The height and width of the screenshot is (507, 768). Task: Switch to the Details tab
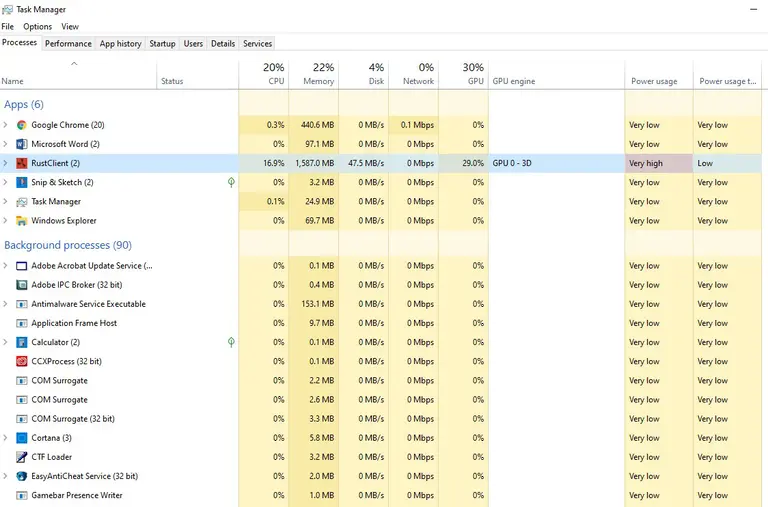click(223, 44)
